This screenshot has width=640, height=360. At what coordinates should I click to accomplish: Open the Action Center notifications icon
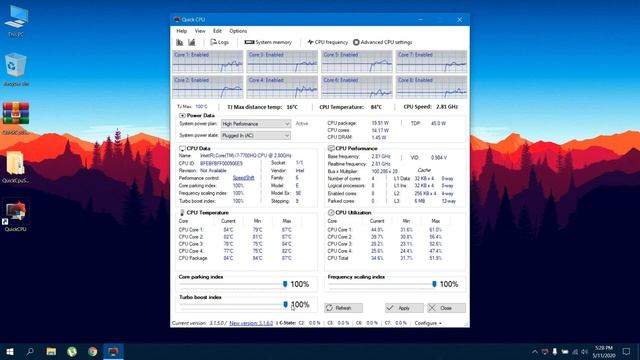click(x=626, y=351)
